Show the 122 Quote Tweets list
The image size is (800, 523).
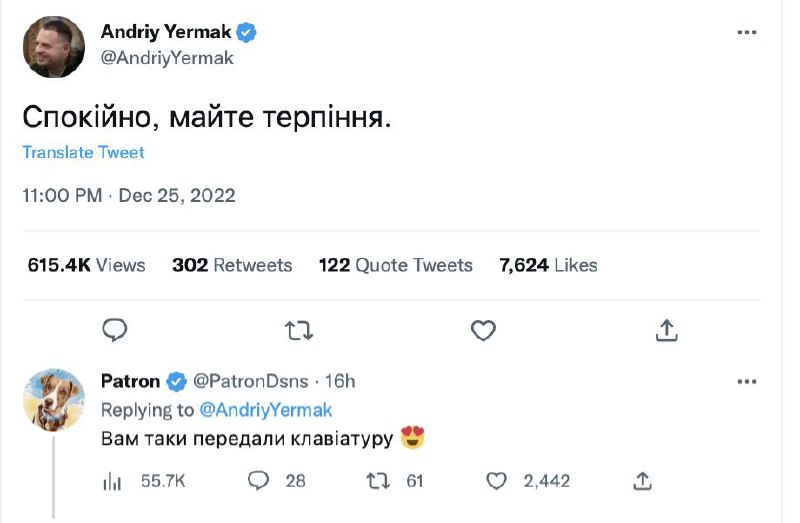pyautogui.click(x=395, y=265)
